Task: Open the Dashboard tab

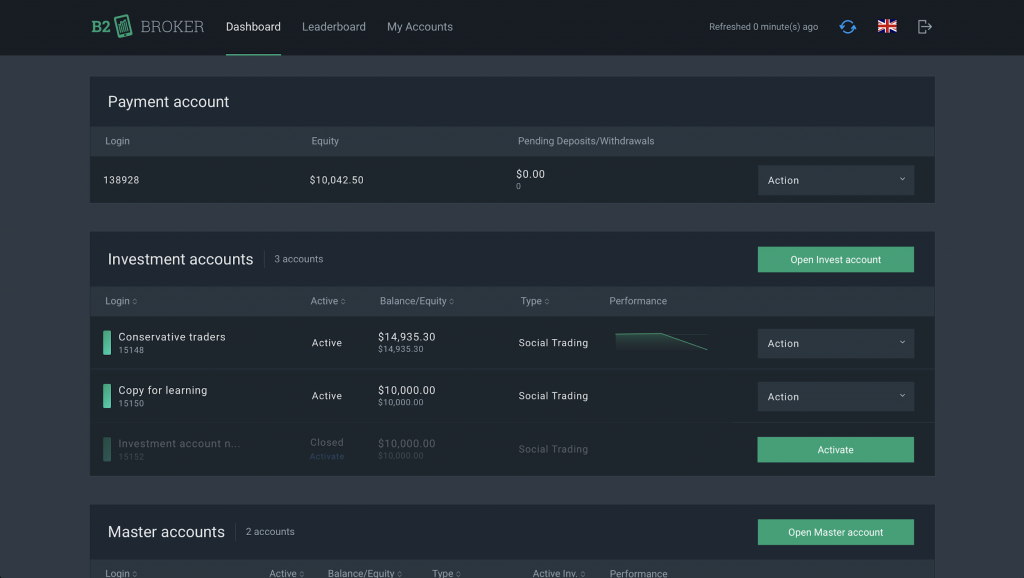Action: point(253,27)
